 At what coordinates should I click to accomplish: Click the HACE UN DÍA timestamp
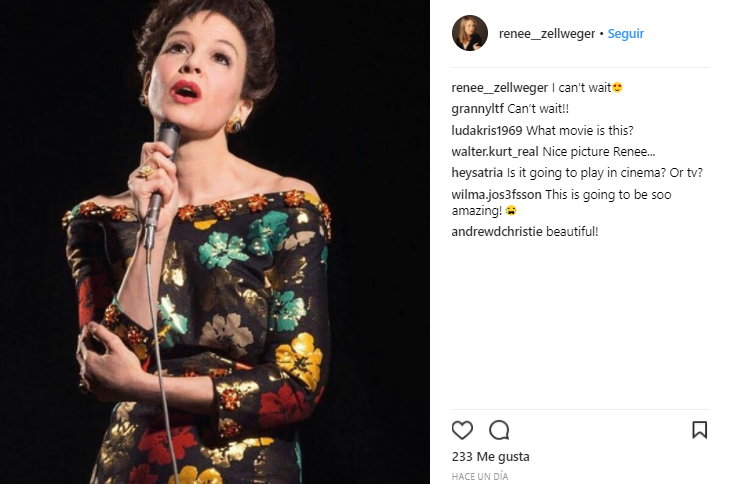tap(480, 476)
